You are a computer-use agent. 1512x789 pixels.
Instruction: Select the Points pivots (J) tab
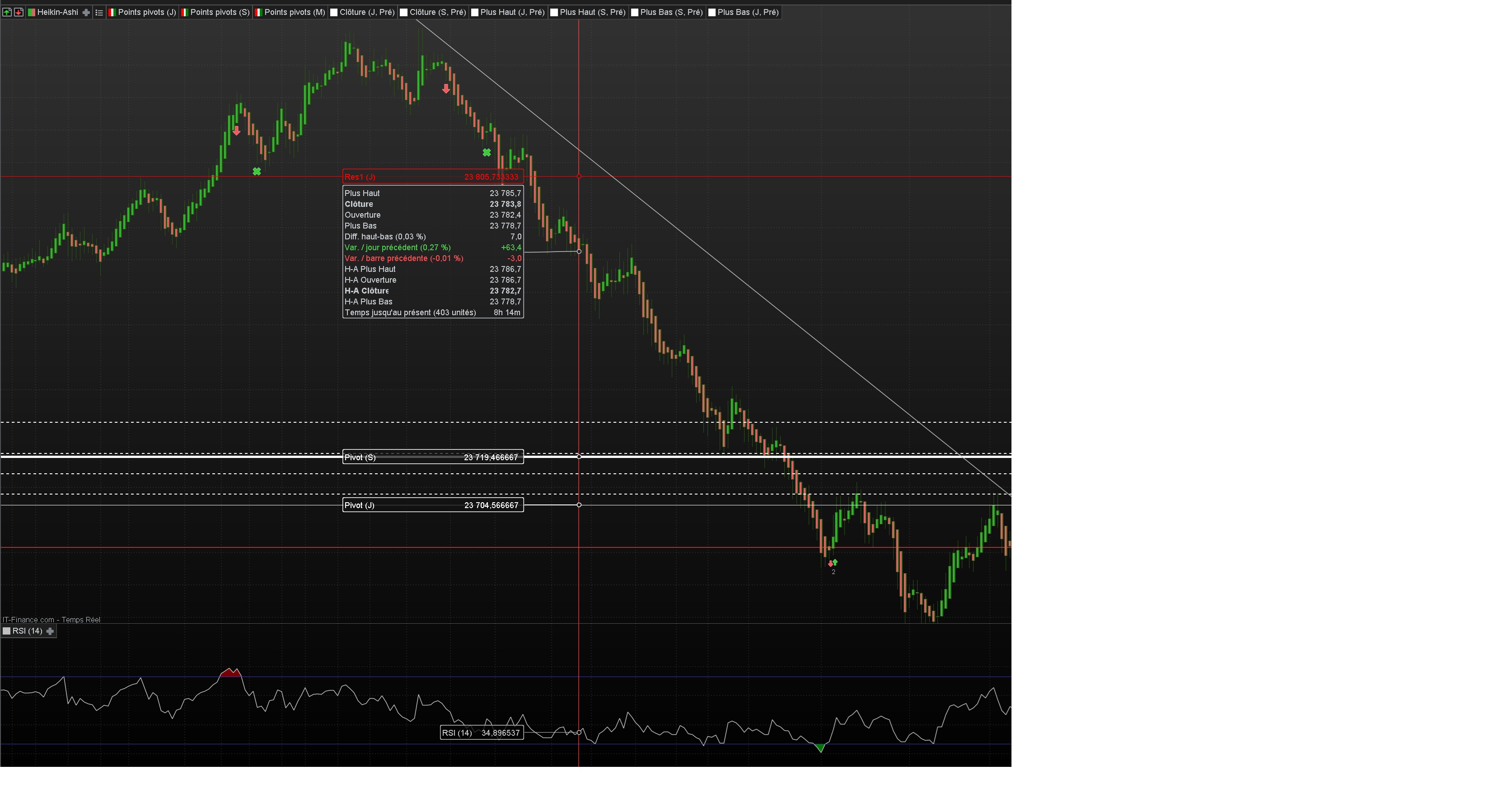click(x=147, y=12)
